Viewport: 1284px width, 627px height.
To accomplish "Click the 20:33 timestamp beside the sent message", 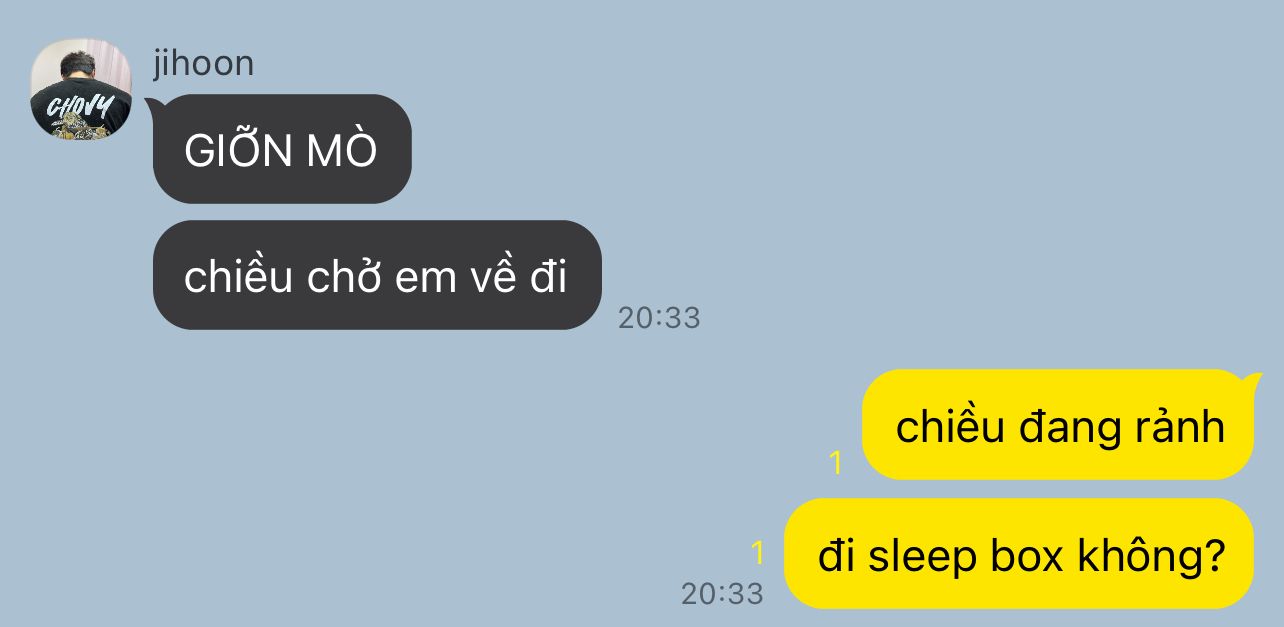I will pyautogui.click(x=722, y=593).
